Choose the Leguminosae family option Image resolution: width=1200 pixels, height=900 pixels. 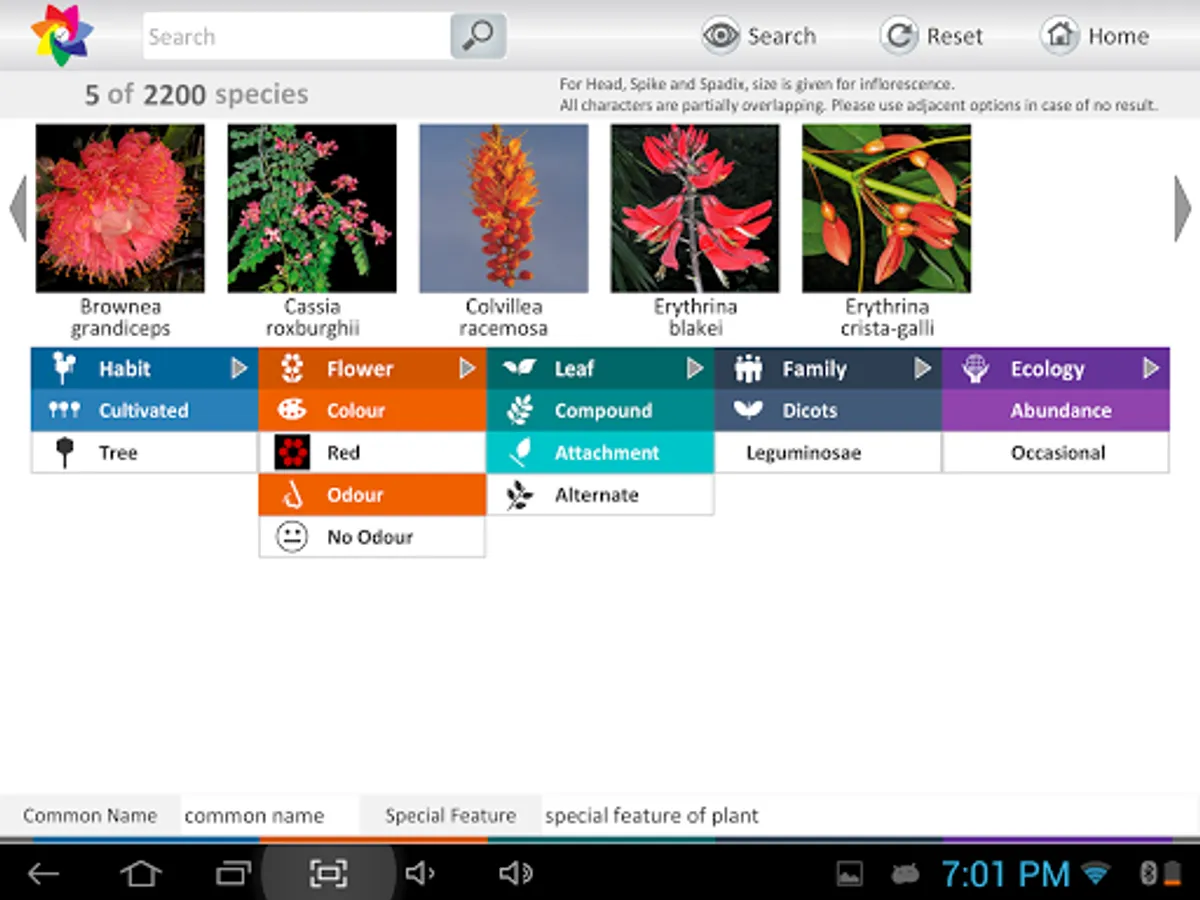point(828,453)
